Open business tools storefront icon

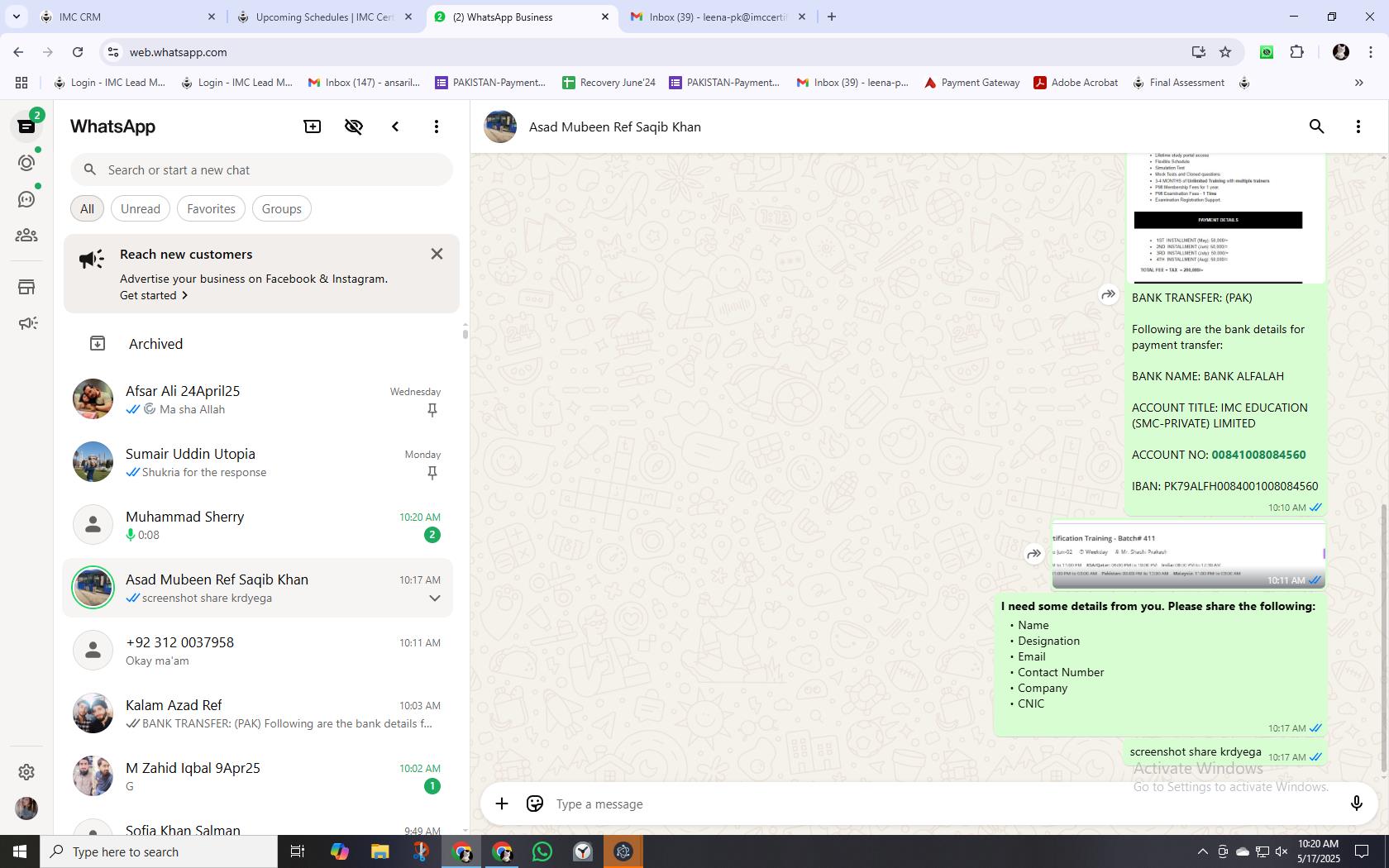click(x=26, y=287)
